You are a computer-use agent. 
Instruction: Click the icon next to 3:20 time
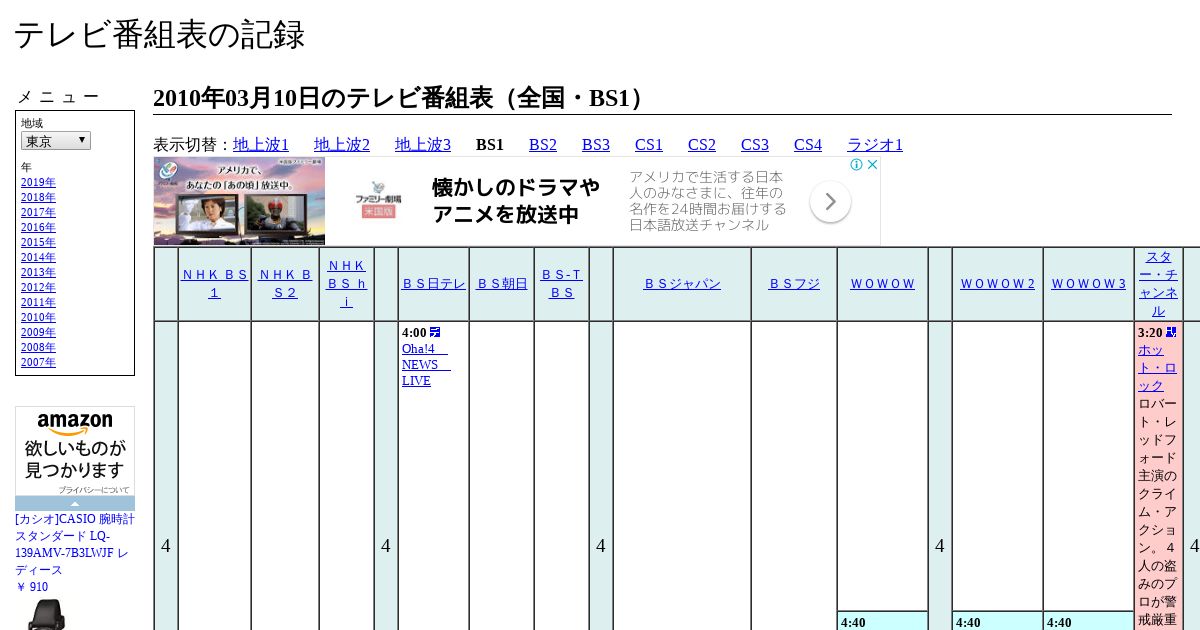(1171, 332)
